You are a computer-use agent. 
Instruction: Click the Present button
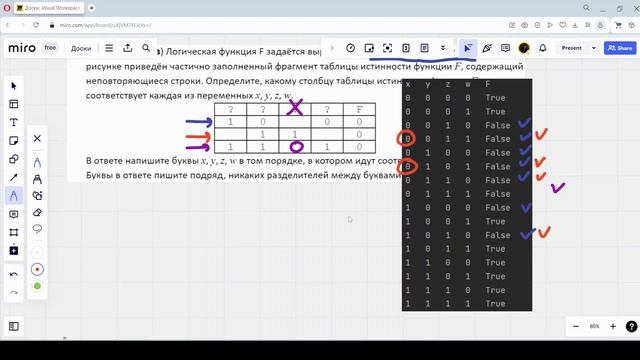coord(571,48)
